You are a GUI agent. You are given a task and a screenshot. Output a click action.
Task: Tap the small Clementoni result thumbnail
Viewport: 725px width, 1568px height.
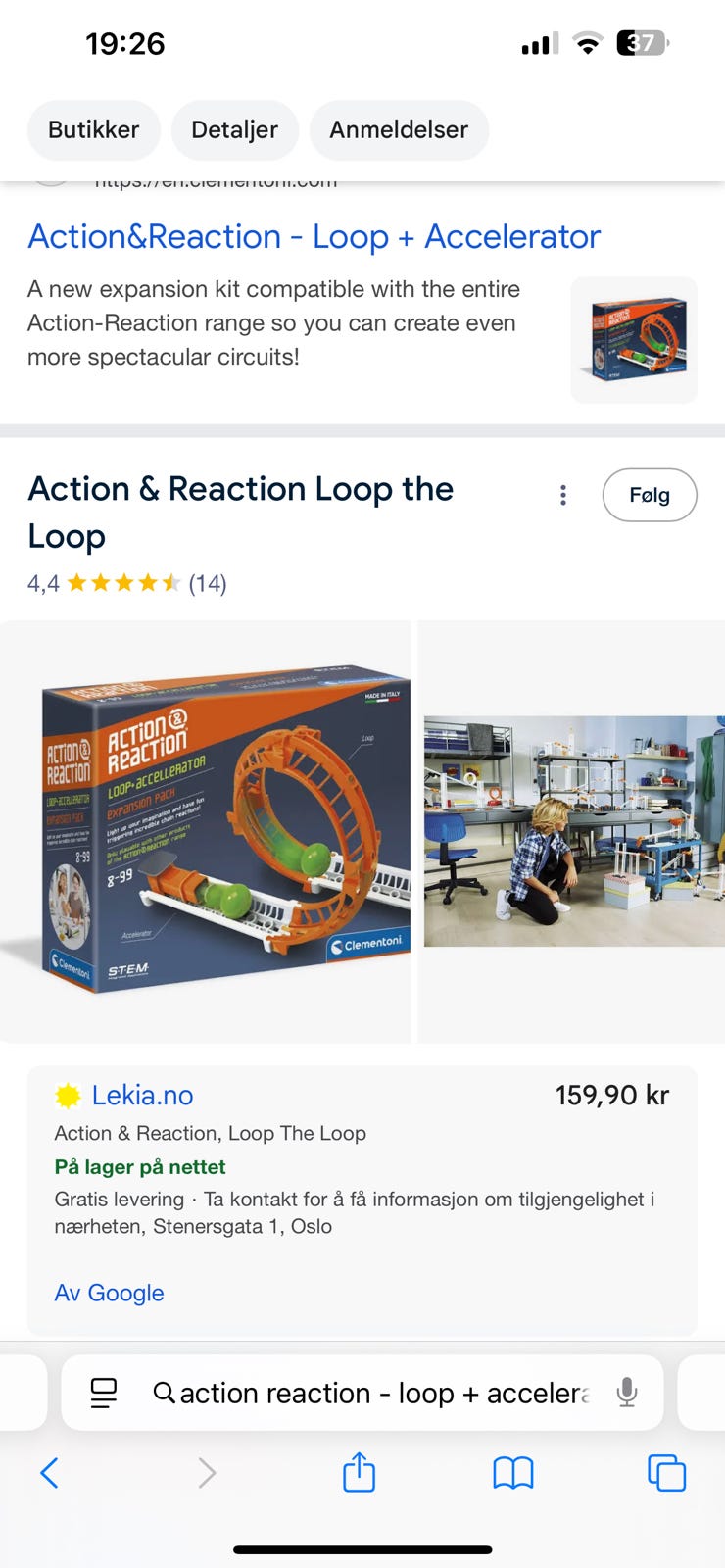(x=634, y=340)
